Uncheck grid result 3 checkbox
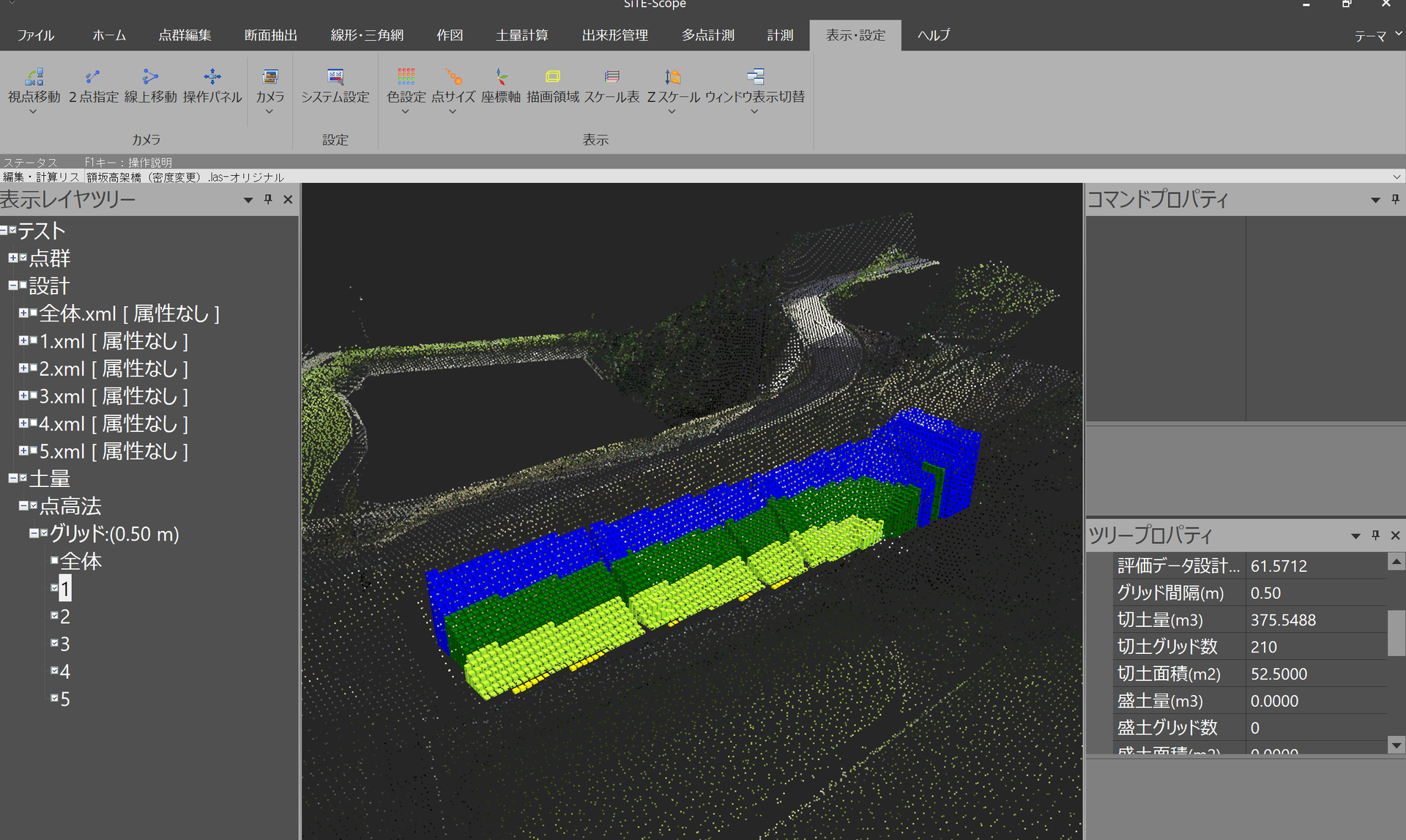This screenshot has width=1406, height=840. [x=54, y=643]
